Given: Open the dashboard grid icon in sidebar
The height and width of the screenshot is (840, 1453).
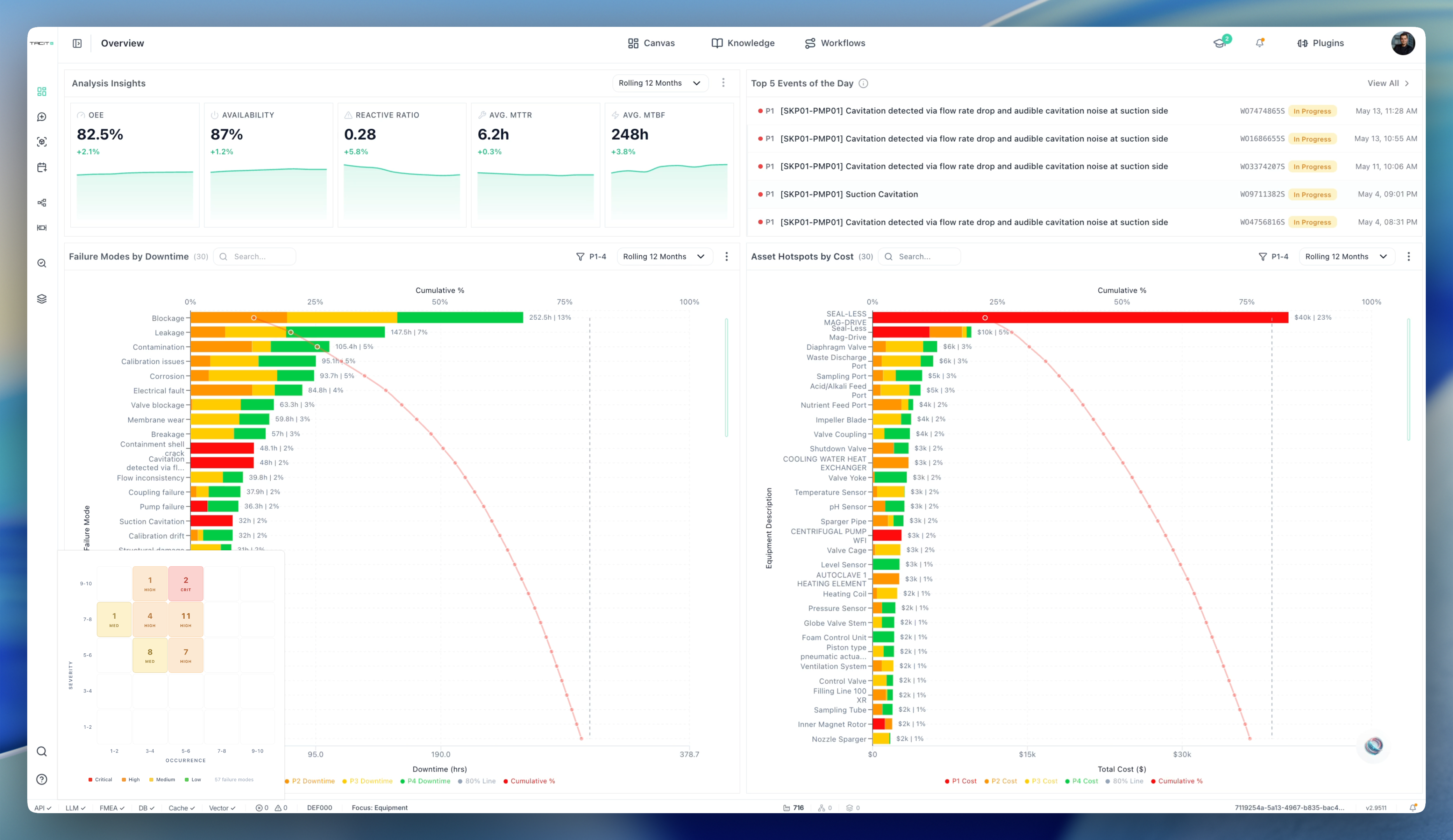Looking at the screenshot, I should click(42, 92).
